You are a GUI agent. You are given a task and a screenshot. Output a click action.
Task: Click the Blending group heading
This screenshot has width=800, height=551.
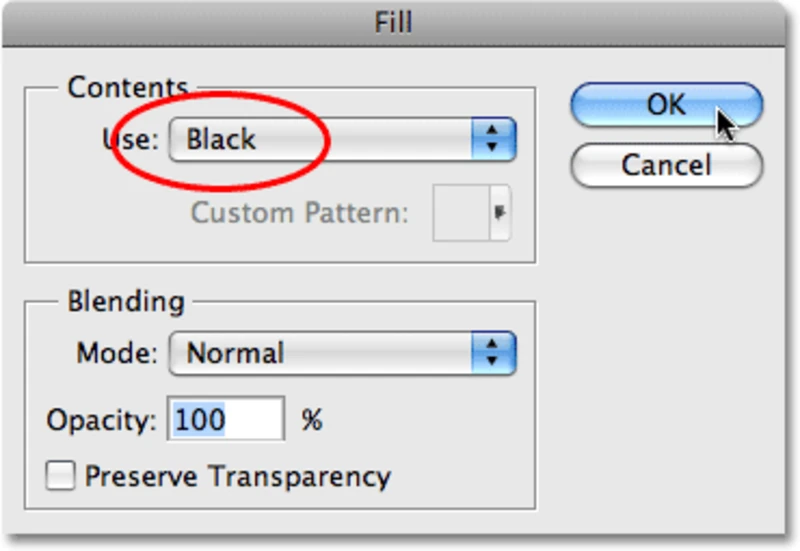126,302
